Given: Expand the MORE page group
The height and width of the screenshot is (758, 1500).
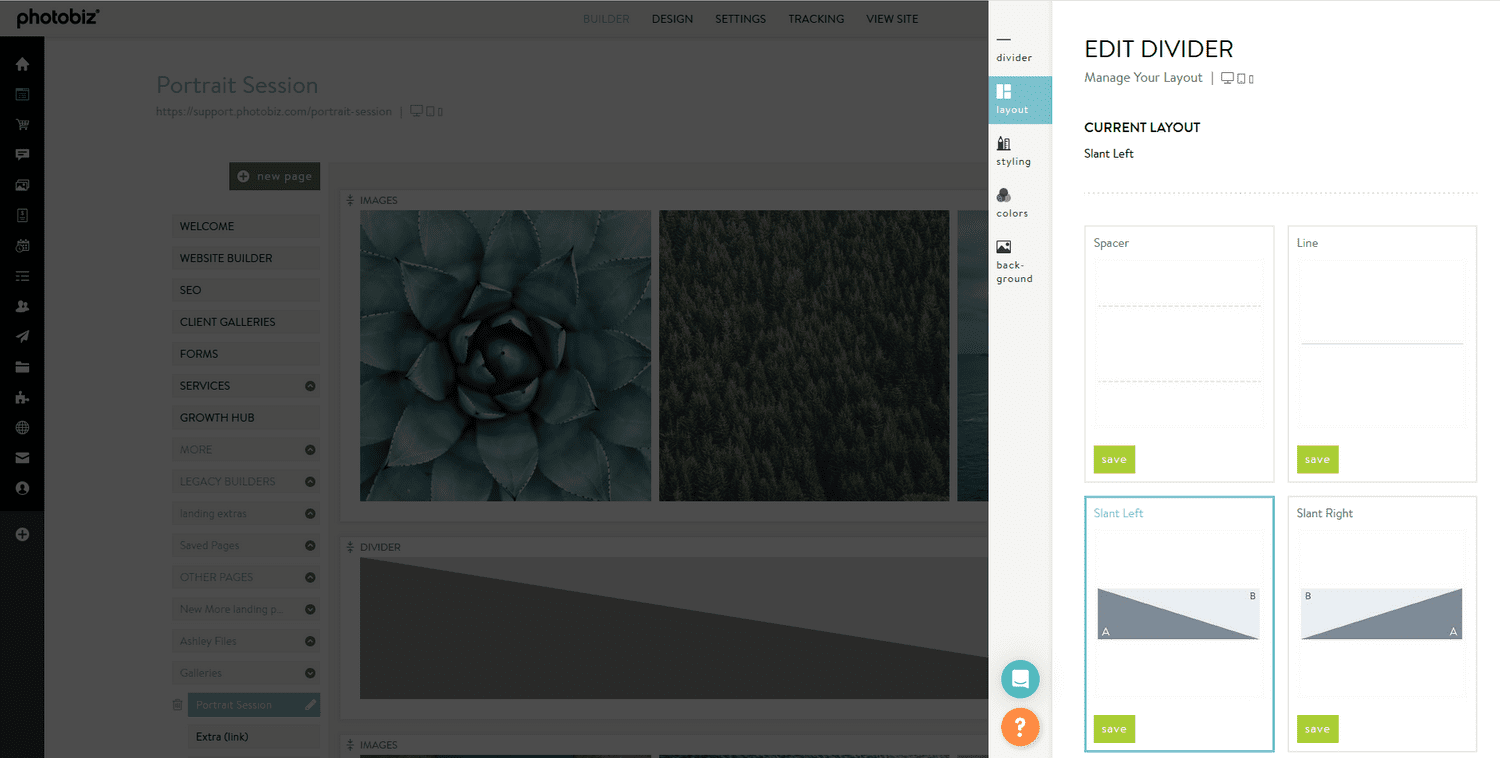Looking at the screenshot, I should [308, 449].
